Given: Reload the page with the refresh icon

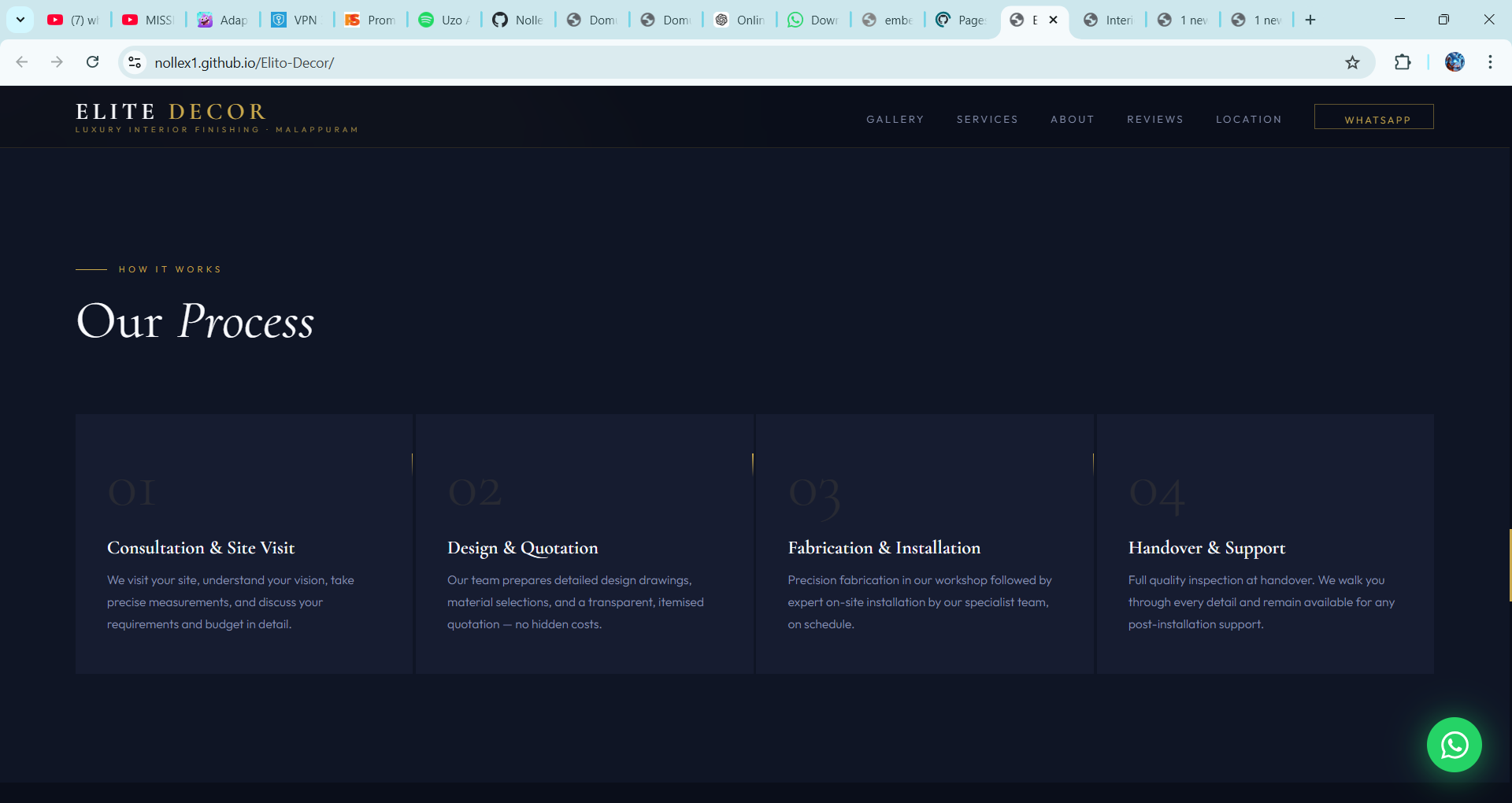Looking at the screenshot, I should [93, 62].
